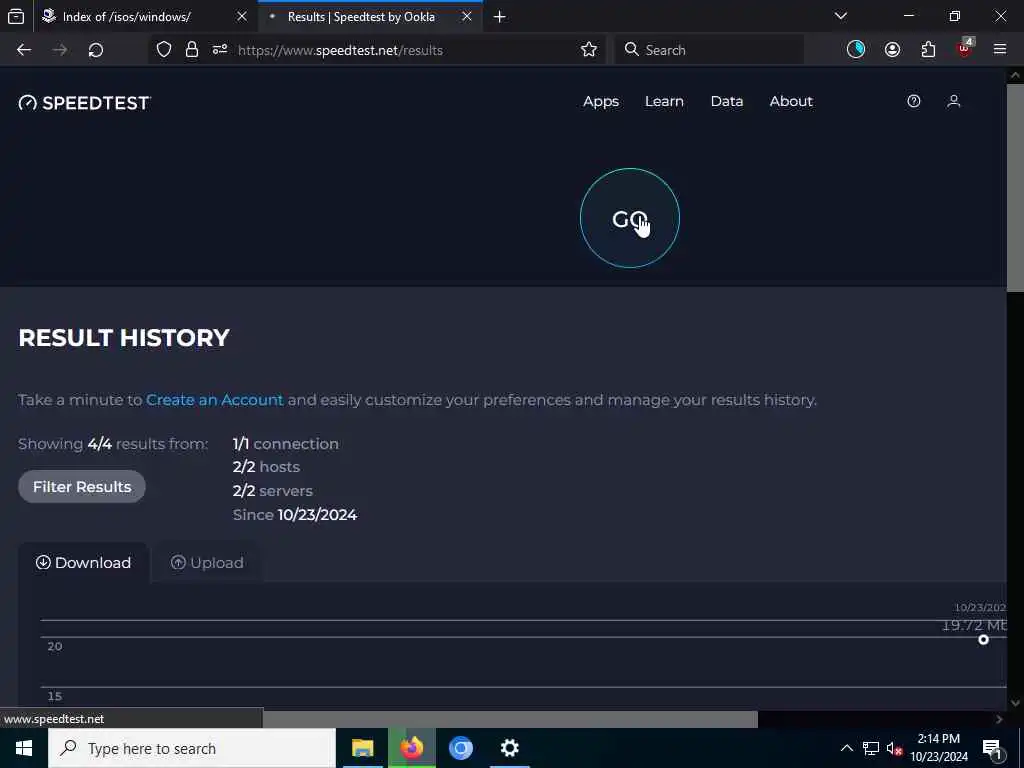
Task: Open the Data menu
Action: [727, 102]
